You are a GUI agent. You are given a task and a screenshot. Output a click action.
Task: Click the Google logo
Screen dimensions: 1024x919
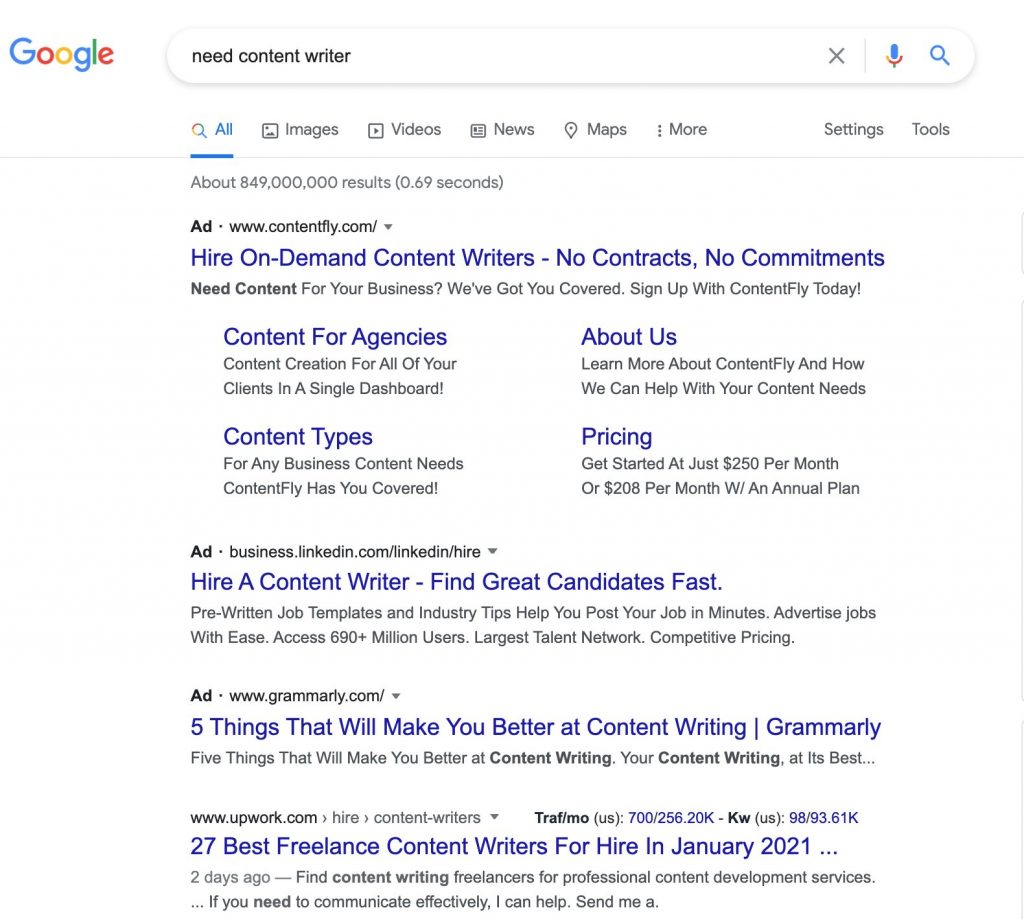[62, 53]
